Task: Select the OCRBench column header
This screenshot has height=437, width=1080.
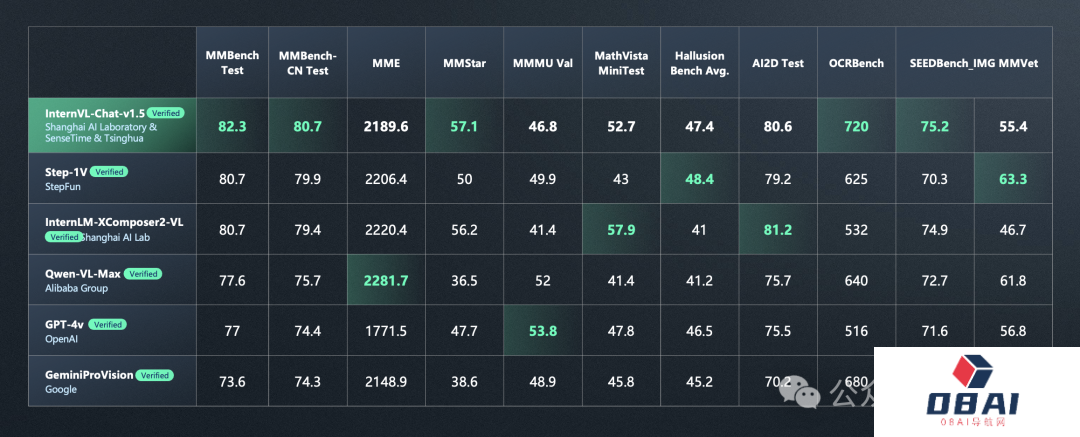Action: pos(856,63)
